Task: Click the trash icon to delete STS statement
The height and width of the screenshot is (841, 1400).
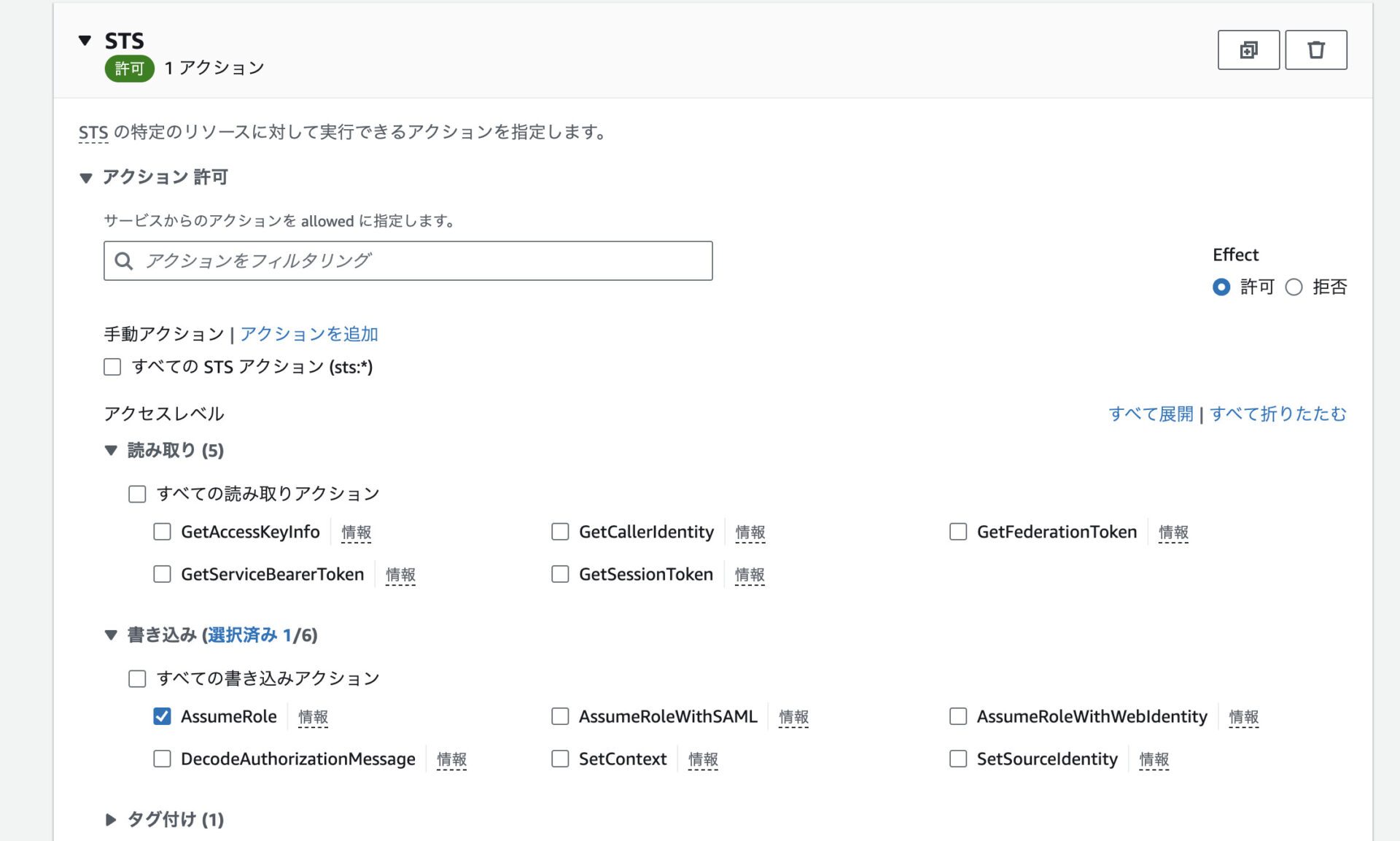Action: pyautogui.click(x=1315, y=50)
